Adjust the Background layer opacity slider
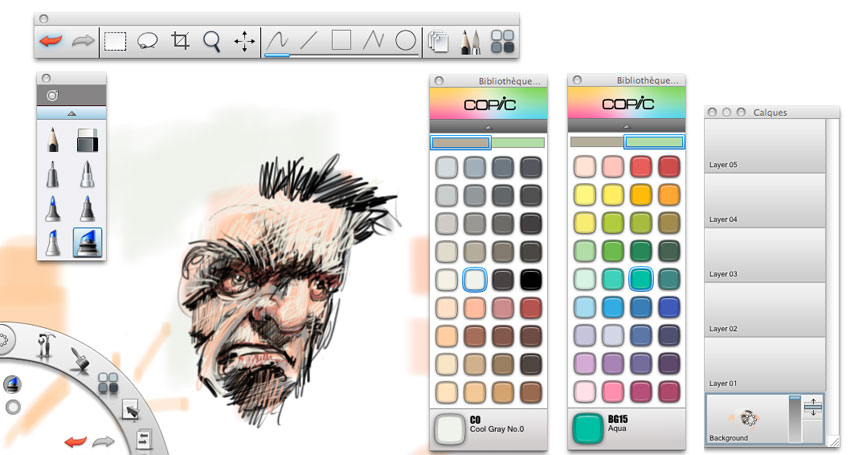 (795, 418)
